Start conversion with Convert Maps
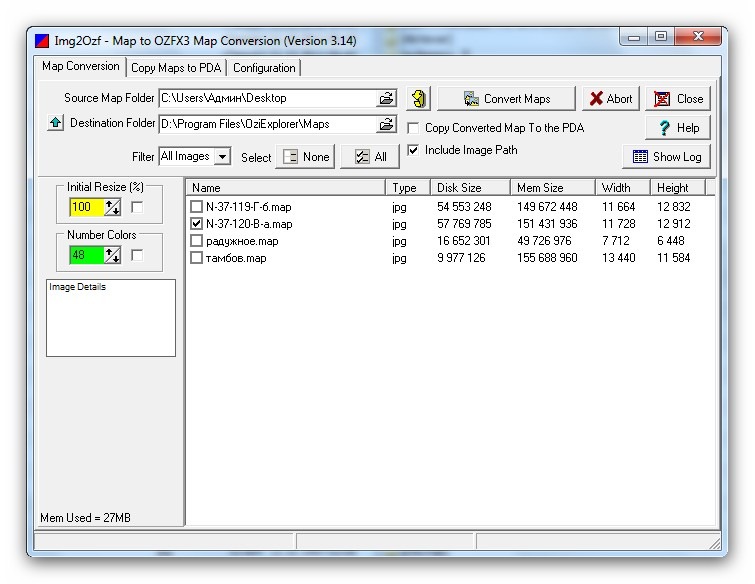755x584 pixels. pyautogui.click(x=506, y=99)
